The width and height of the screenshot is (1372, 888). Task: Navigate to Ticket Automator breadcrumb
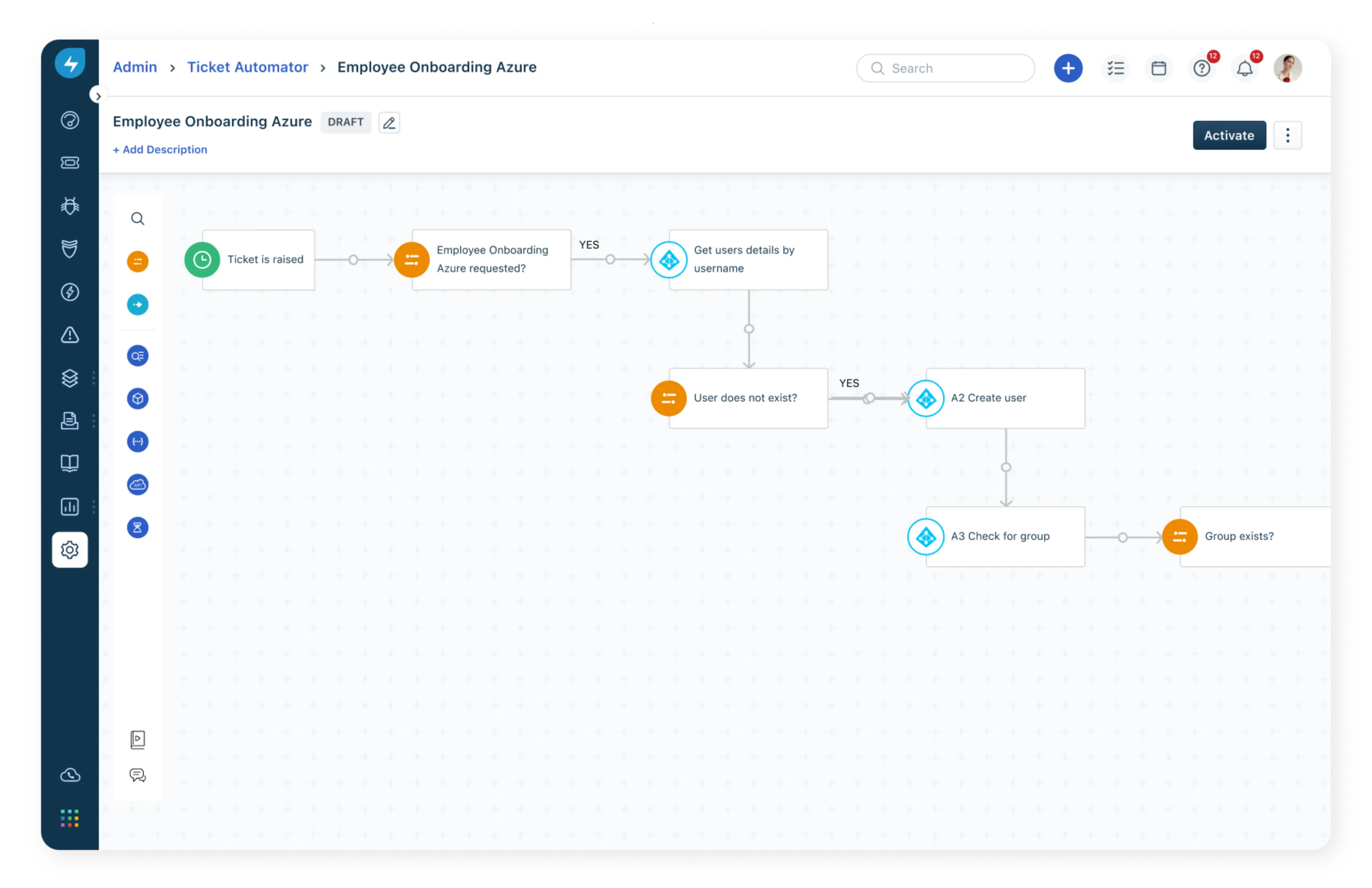(x=247, y=67)
